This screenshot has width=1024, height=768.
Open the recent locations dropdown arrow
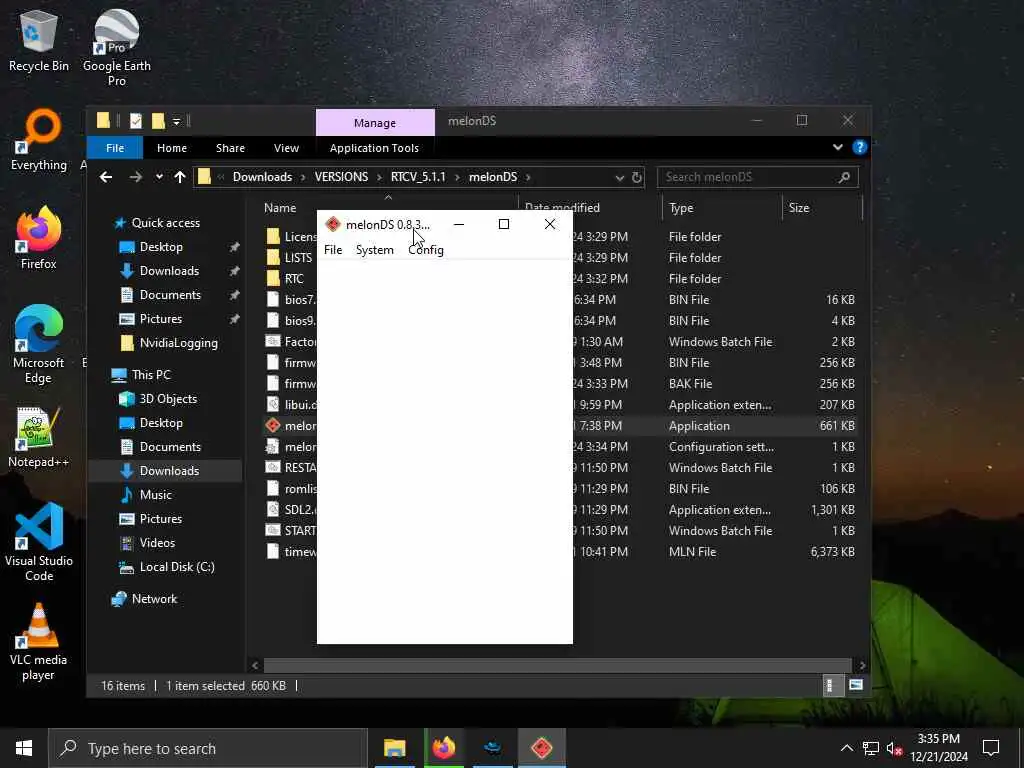(159, 177)
